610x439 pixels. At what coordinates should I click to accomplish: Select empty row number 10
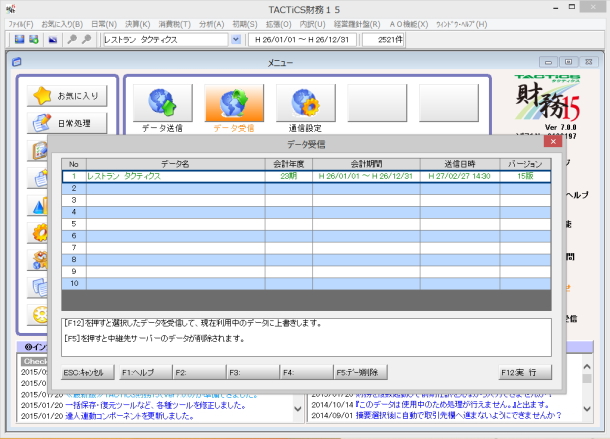click(x=306, y=283)
